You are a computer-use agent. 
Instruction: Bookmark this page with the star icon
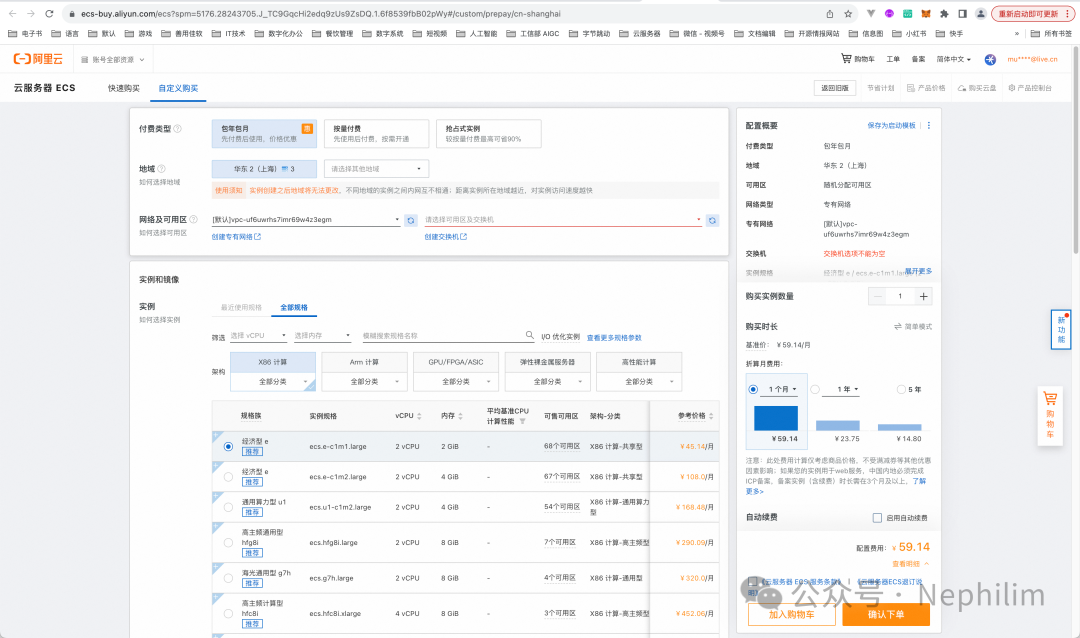[x=848, y=14]
